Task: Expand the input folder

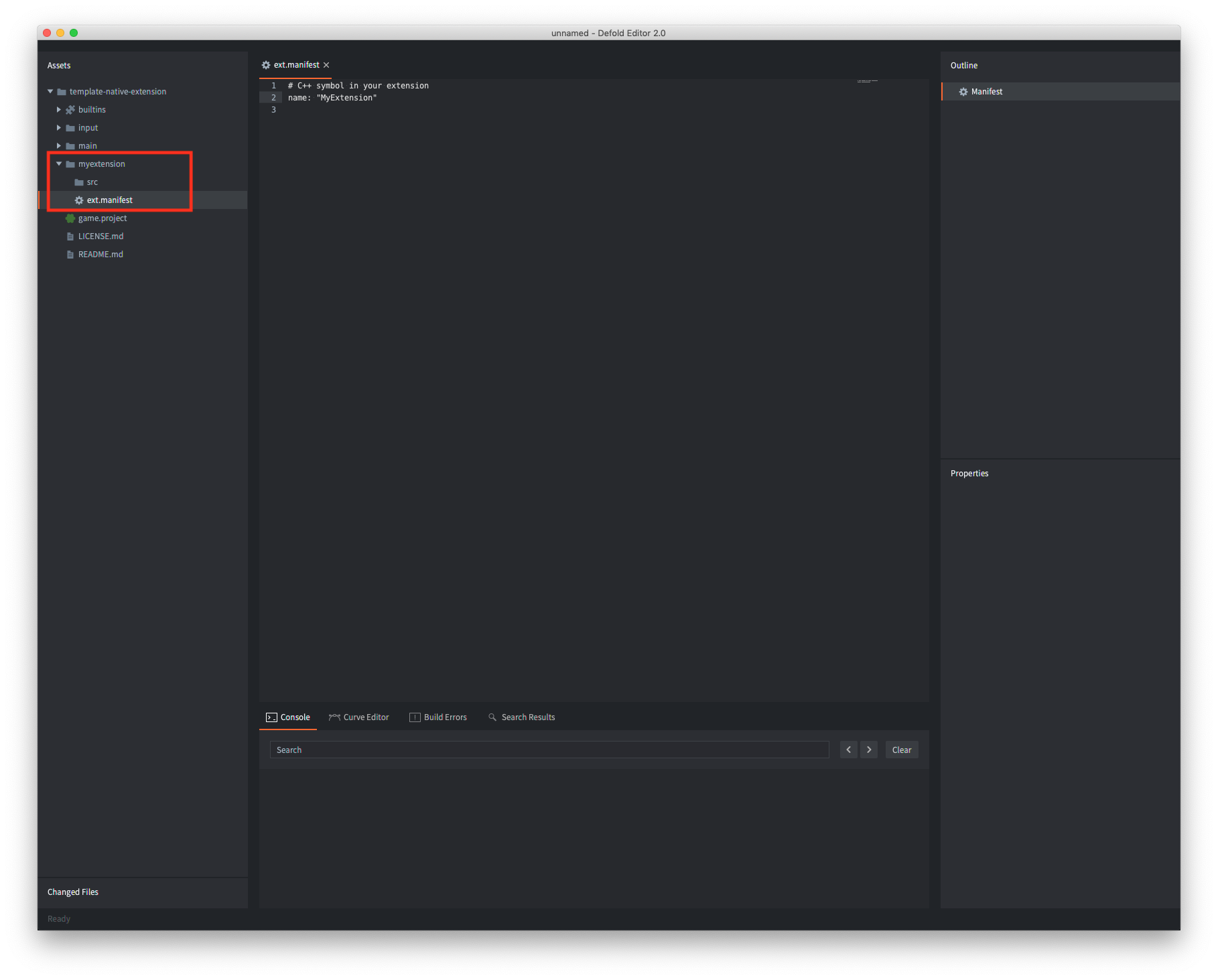Action: [59, 128]
